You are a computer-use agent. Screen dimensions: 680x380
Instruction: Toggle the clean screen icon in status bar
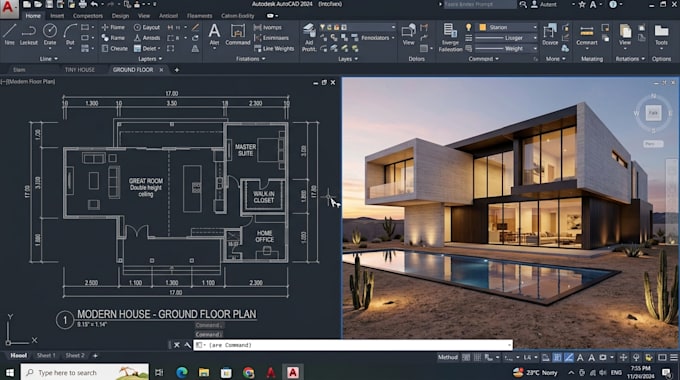[662, 357]
